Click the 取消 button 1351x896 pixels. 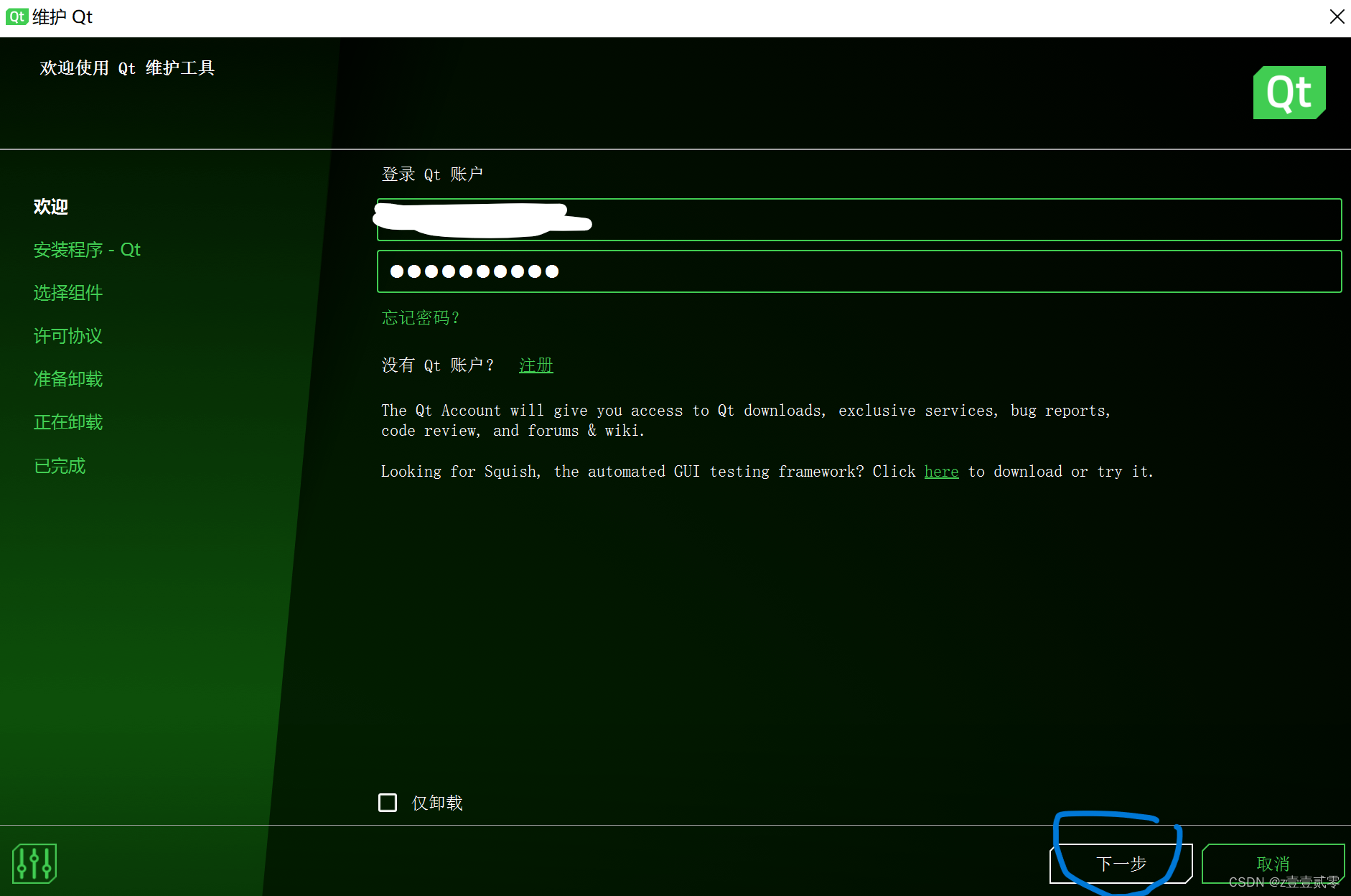(x=1273, y=864)
